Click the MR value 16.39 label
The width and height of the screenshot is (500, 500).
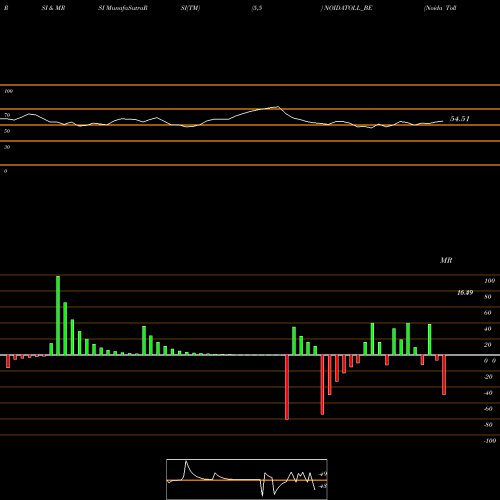(x=465, y=292)
